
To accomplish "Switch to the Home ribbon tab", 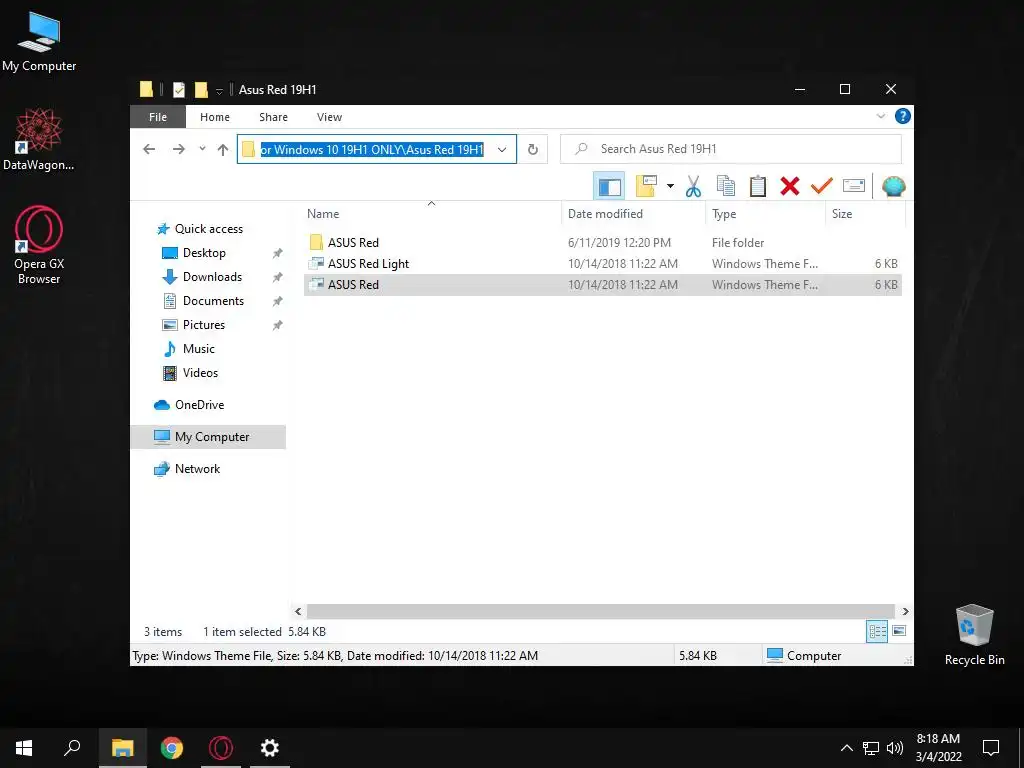I will [x=215, y=117].
